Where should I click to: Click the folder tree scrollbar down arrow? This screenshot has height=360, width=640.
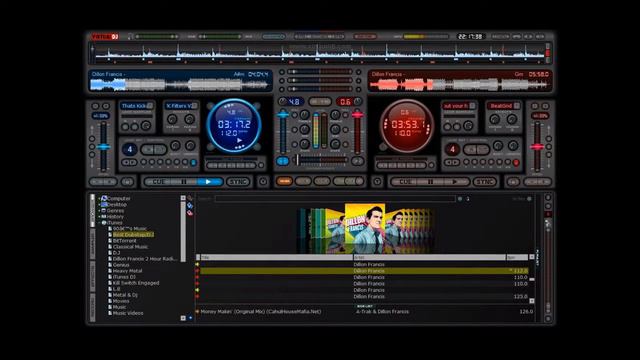(183, 318)
